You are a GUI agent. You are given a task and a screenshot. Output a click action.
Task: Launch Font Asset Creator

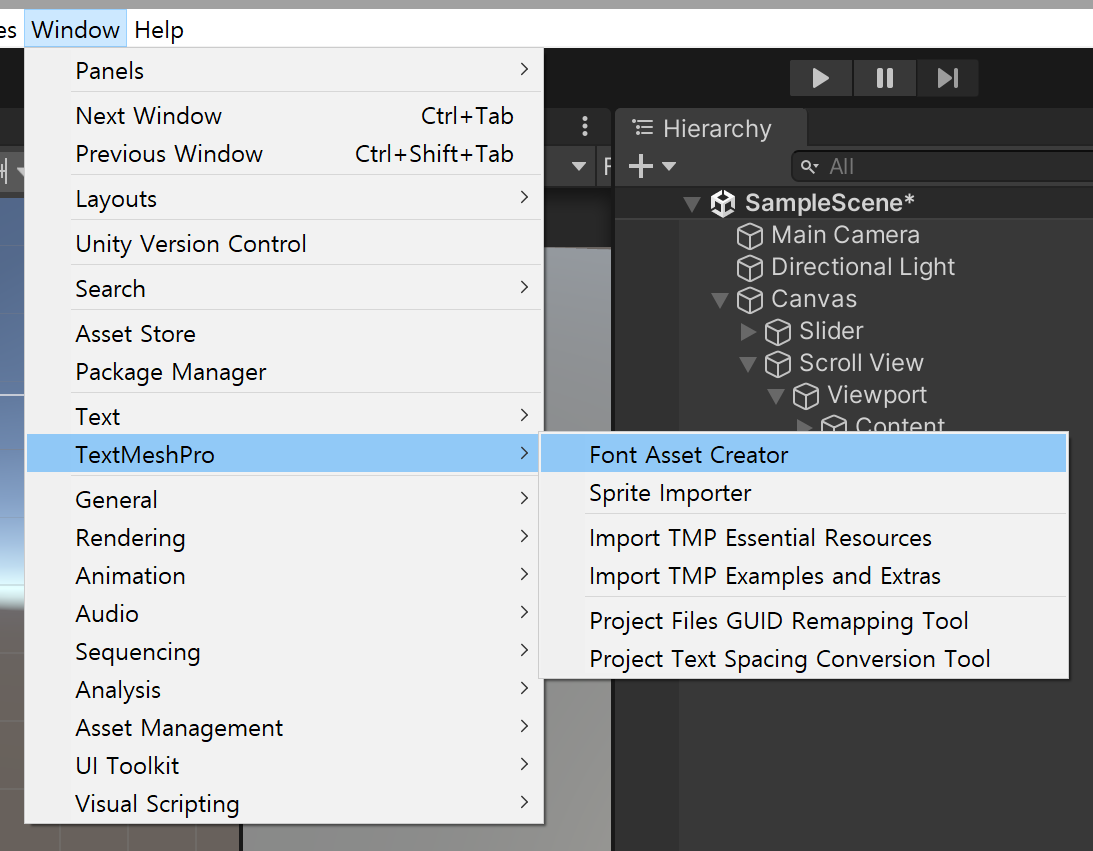pos(804,454)
